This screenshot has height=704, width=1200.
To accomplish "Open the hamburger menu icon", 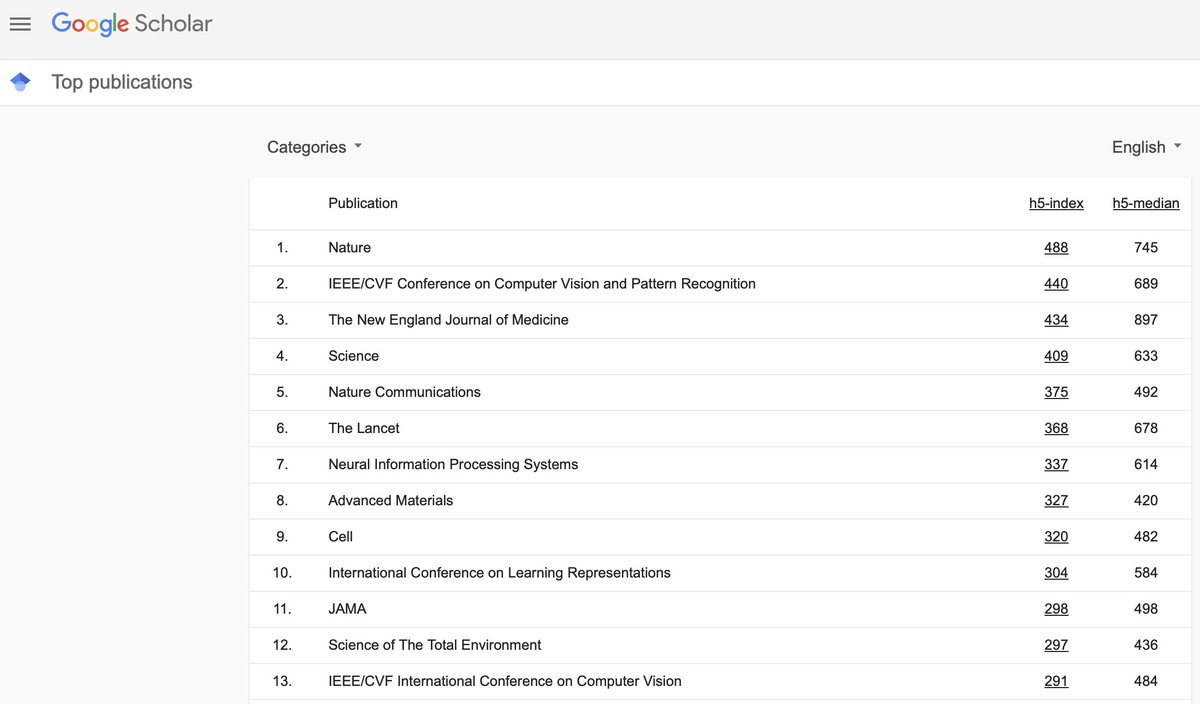I will [x=20, y=24].
